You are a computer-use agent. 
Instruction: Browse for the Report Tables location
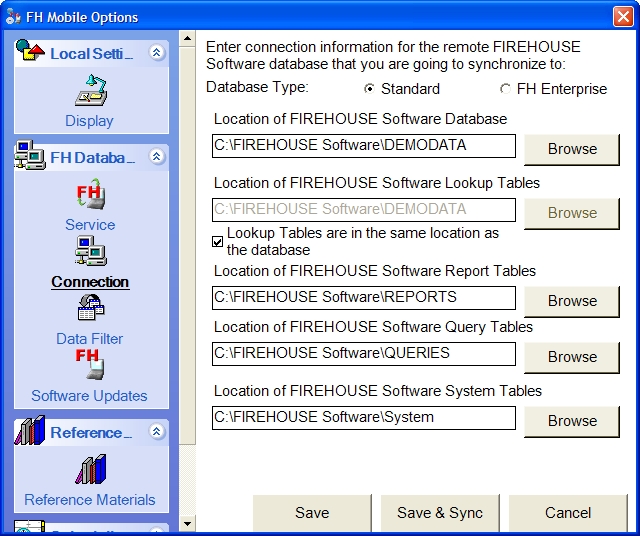(572, 301)
